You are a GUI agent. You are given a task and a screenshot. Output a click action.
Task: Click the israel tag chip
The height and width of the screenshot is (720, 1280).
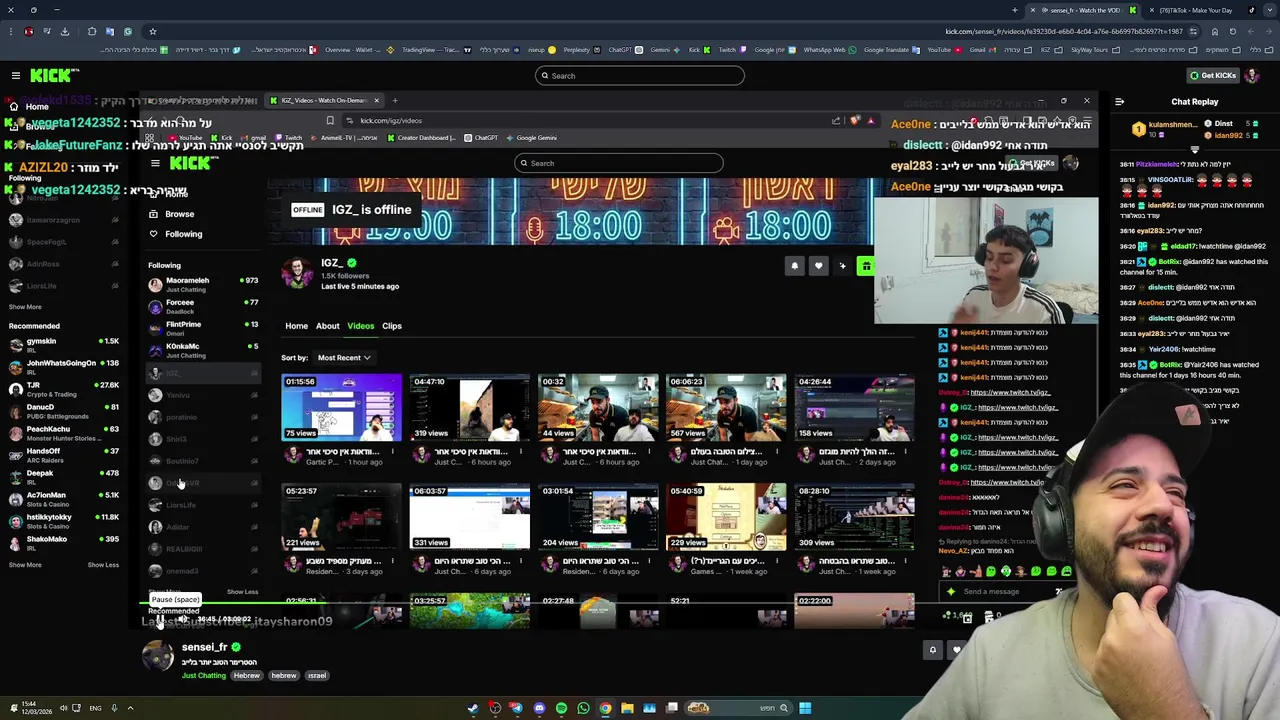pos(317,675)
